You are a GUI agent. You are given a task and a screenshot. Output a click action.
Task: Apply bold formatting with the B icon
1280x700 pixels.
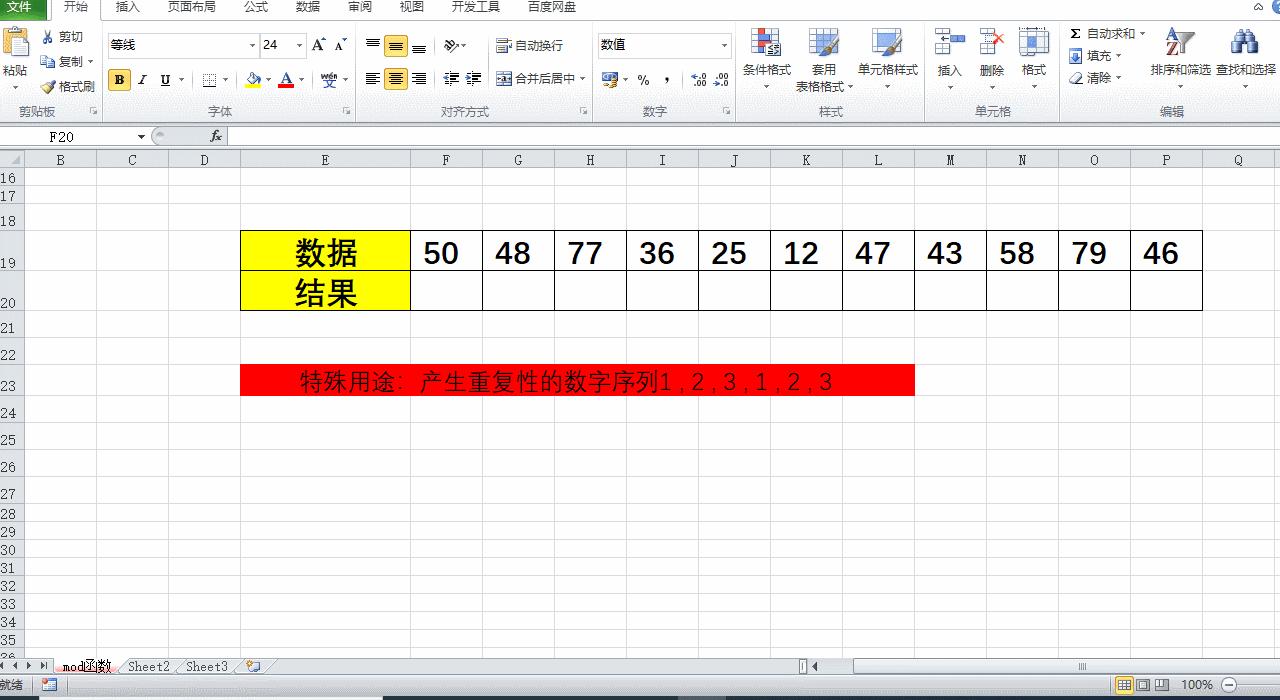[x=119, y=80]
